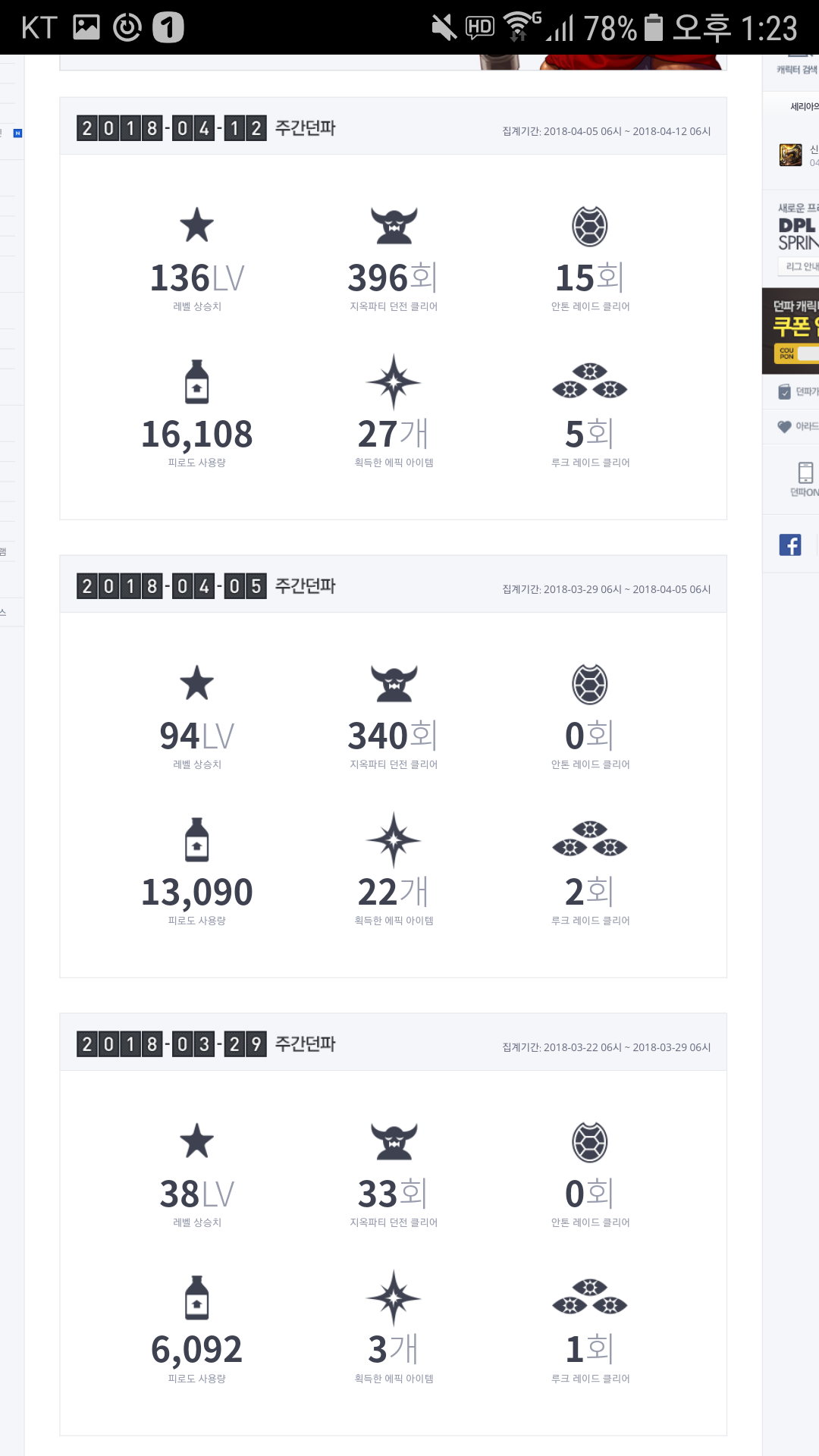
Task: Tap the gallery image icon in status bar
Action: click(86, 28)
